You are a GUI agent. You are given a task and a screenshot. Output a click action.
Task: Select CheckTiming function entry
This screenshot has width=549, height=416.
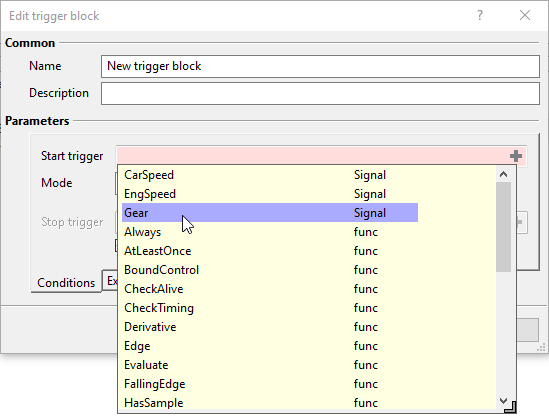(270, 308)
